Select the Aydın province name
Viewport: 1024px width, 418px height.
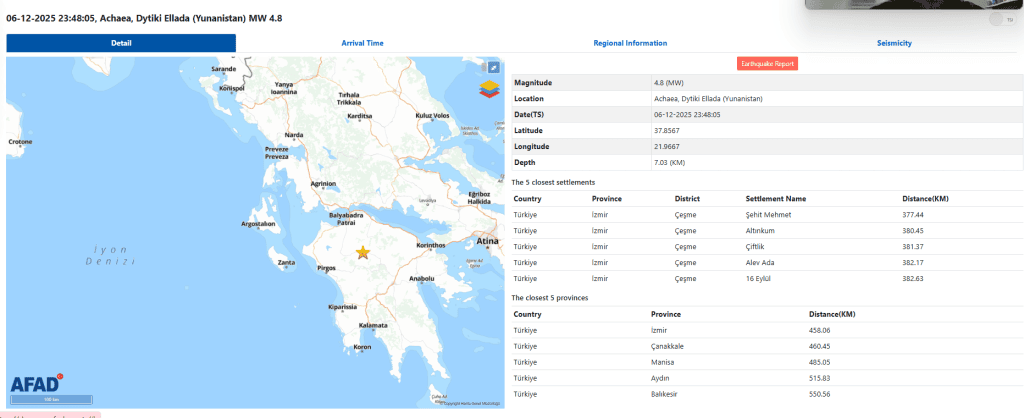point(660,378)
